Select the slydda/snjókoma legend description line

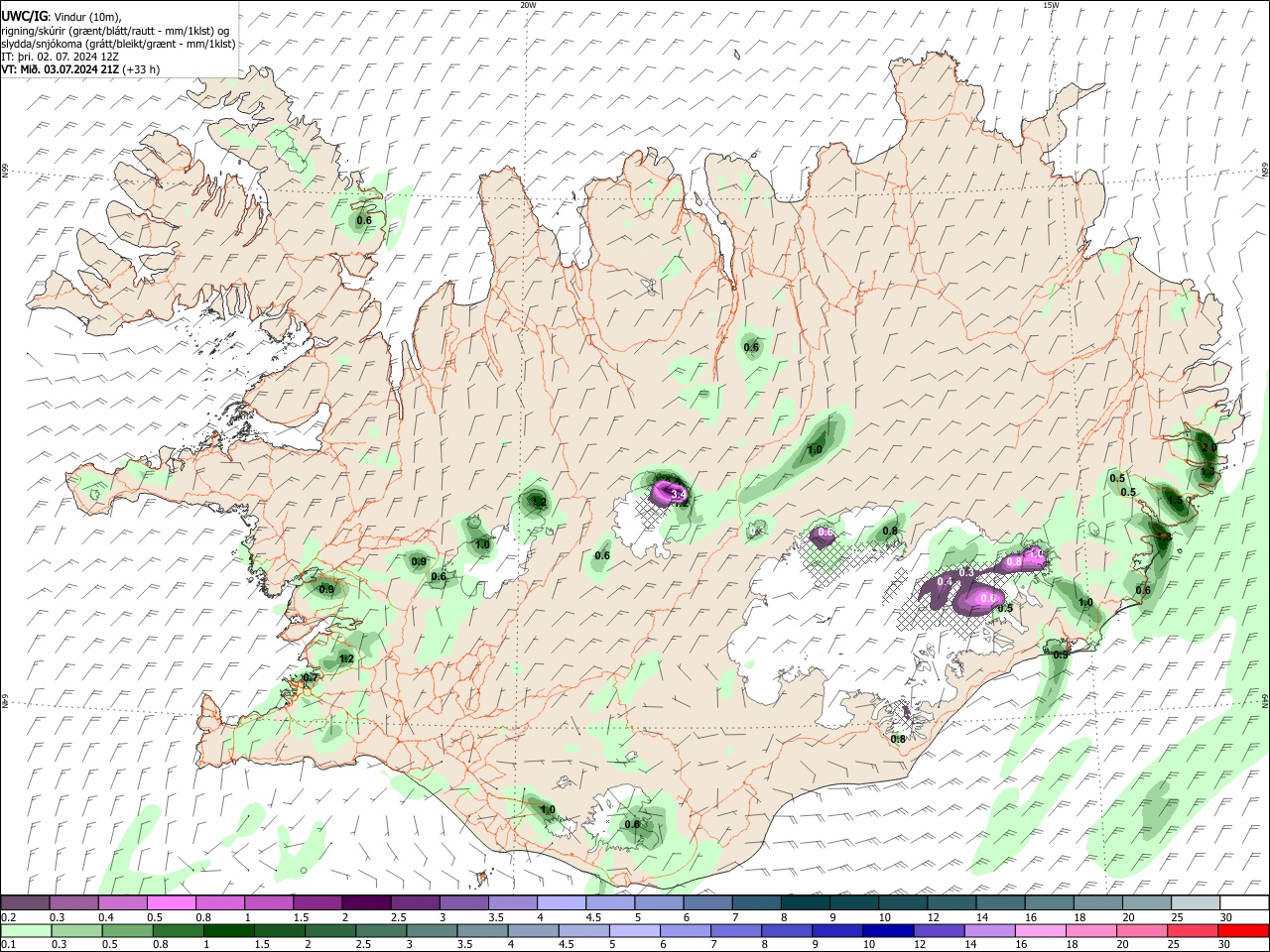(118, 44)
